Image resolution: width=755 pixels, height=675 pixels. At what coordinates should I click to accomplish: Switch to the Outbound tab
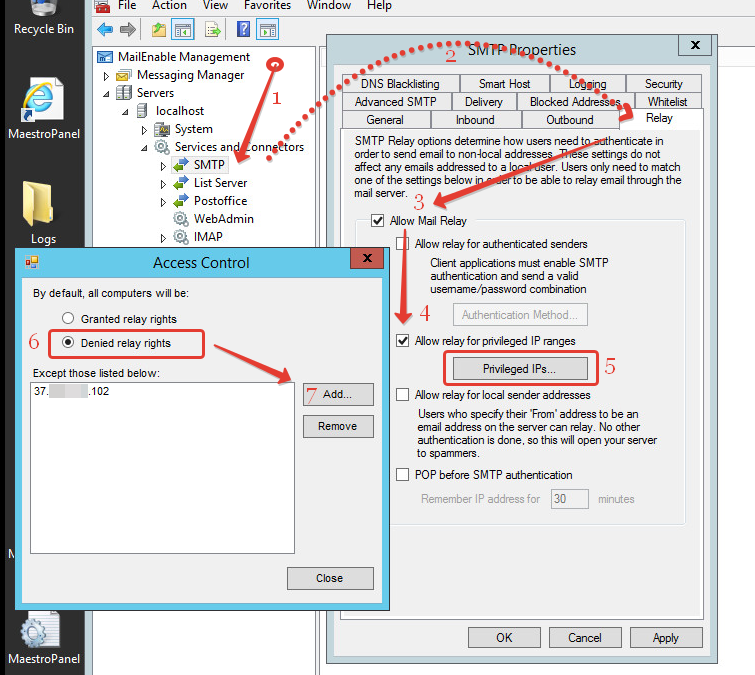(570, 119)
